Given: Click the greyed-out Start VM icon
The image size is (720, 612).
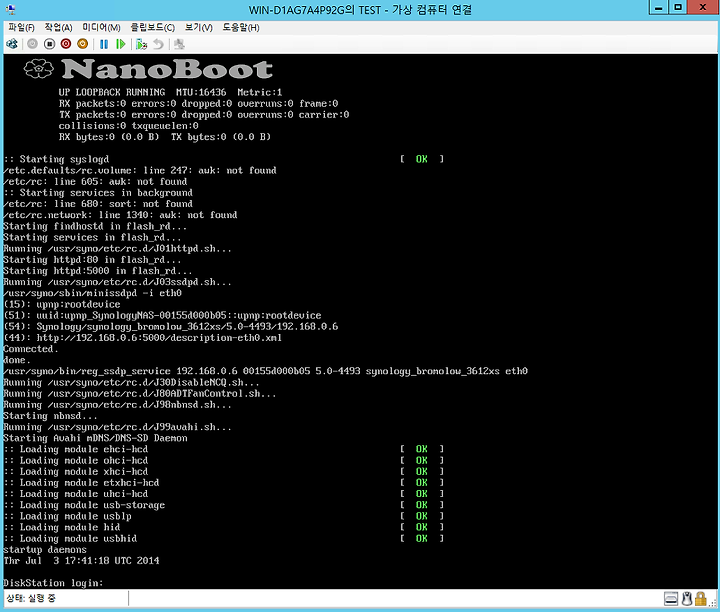Looking at the screenshot, I should pyautogui.click(x=32, y=44).
